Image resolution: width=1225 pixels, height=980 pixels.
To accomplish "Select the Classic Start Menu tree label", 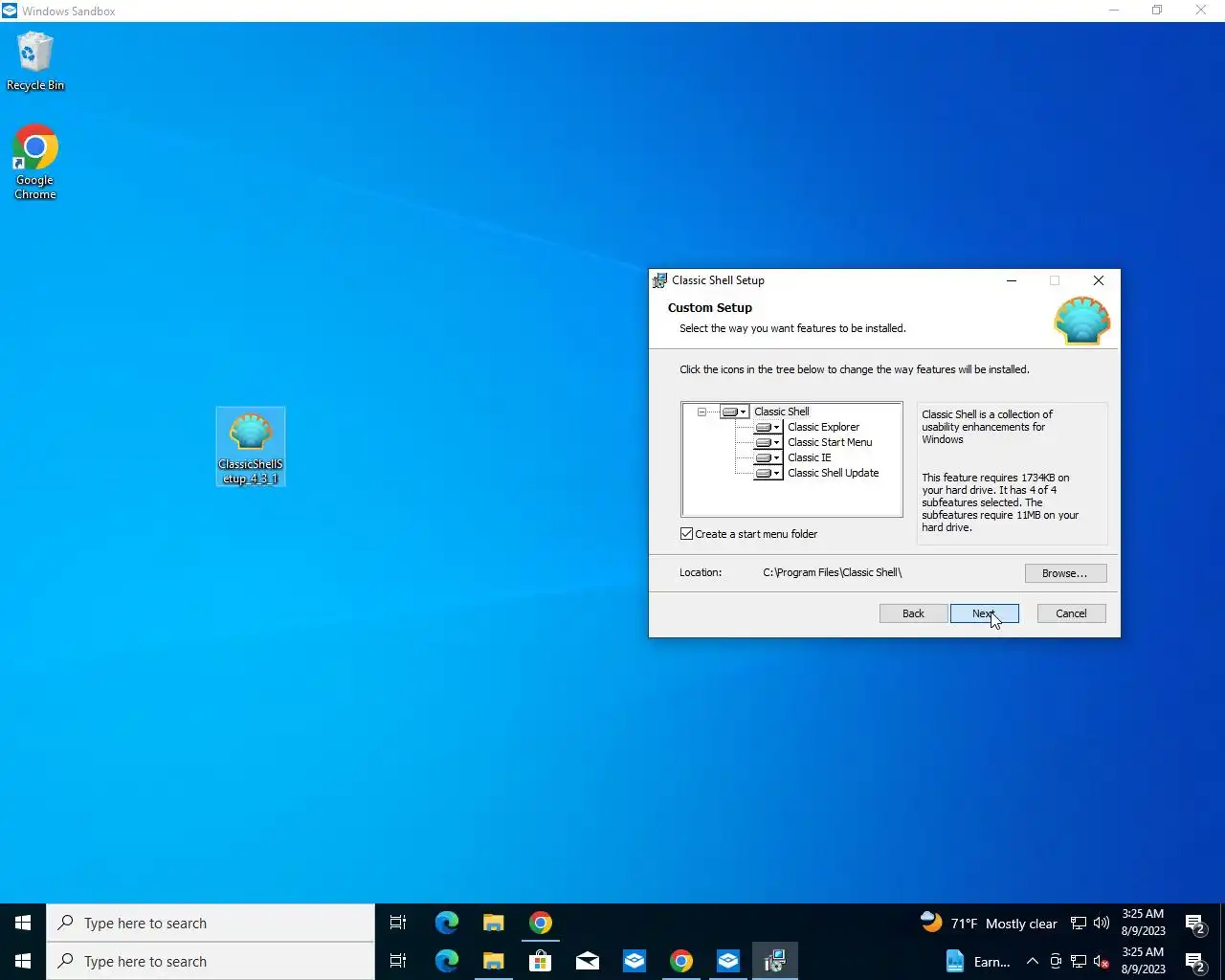I will click(830, 442).
